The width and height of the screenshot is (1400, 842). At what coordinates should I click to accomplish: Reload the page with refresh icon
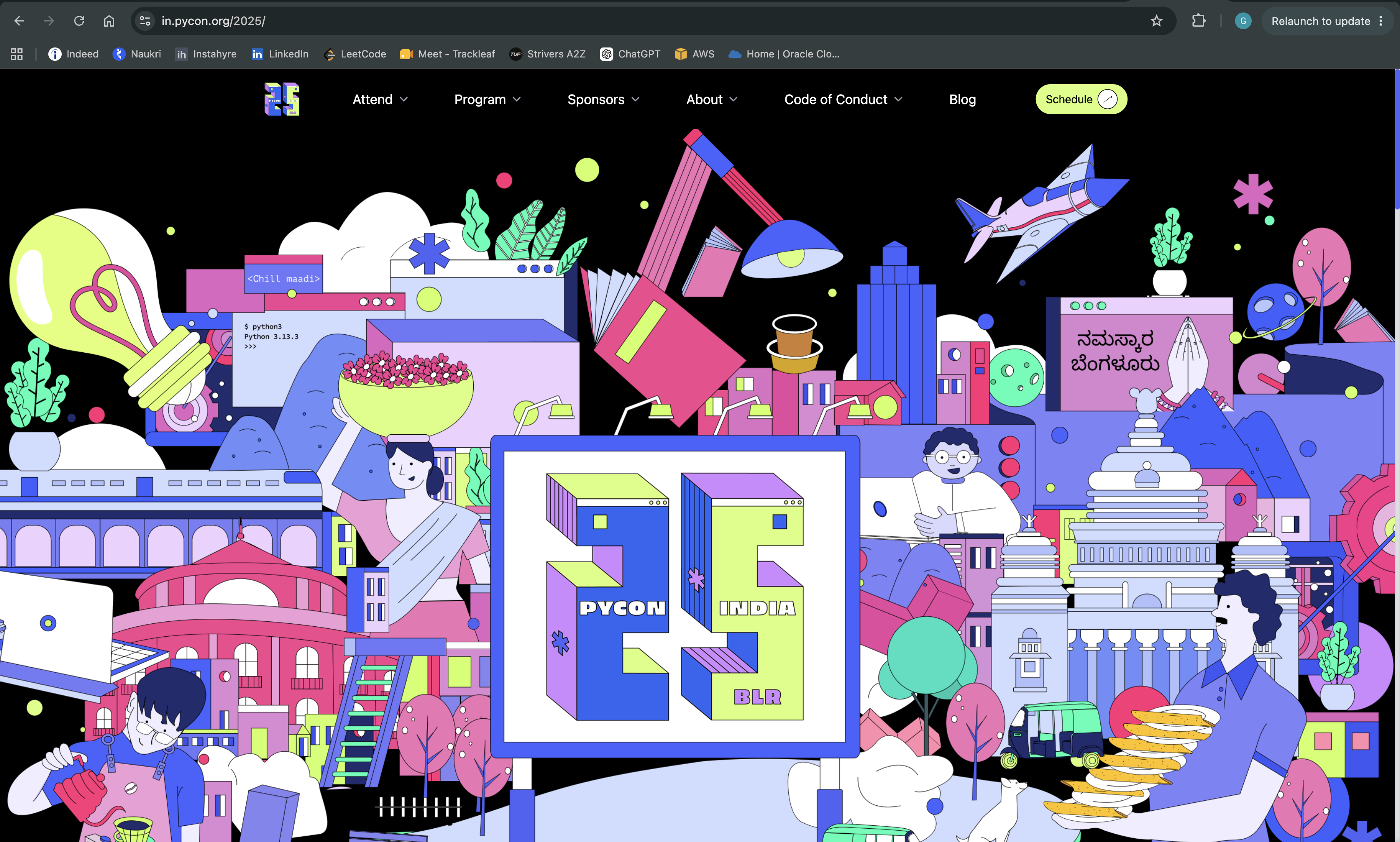coord(79,21)
